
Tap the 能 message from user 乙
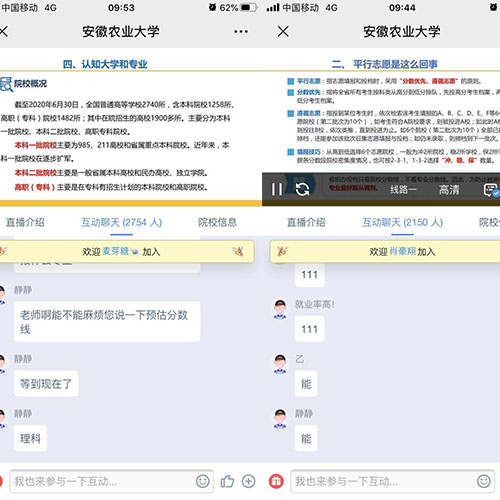(306, 384)
